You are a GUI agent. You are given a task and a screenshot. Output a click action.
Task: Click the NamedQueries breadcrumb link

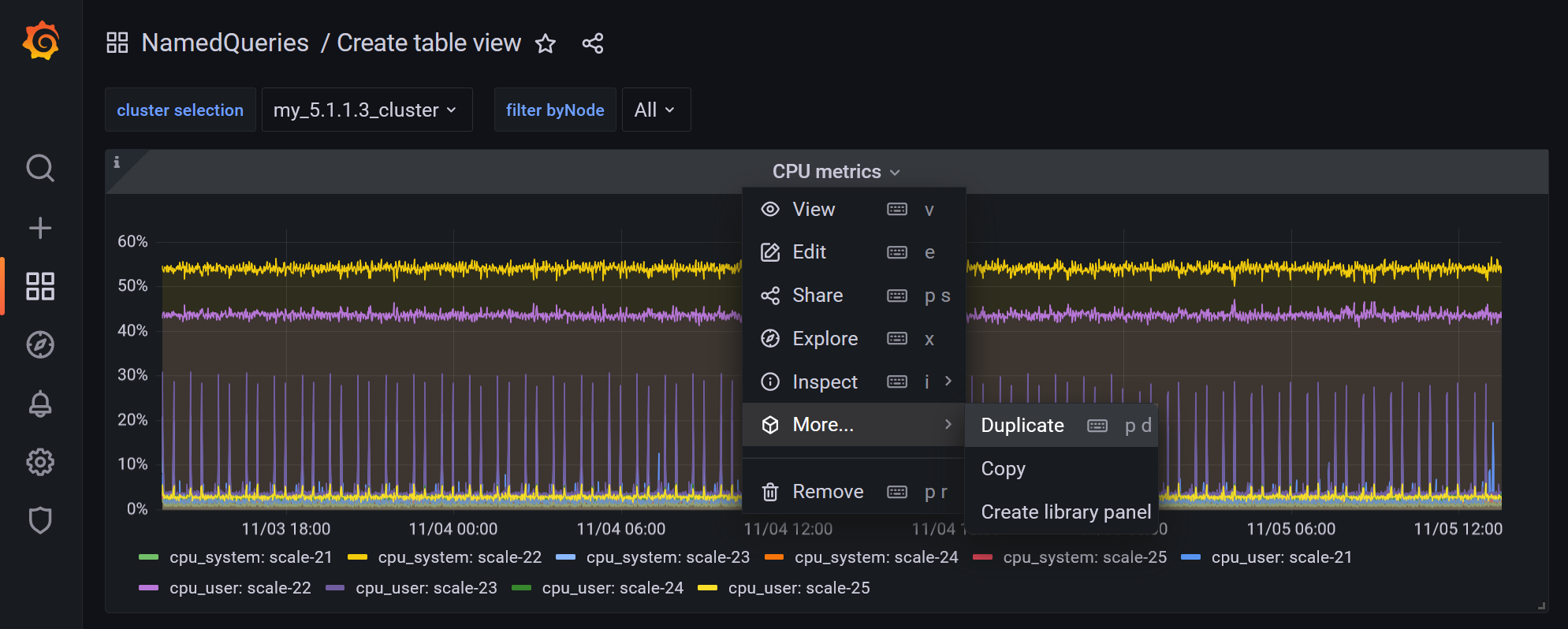(225, 43)
